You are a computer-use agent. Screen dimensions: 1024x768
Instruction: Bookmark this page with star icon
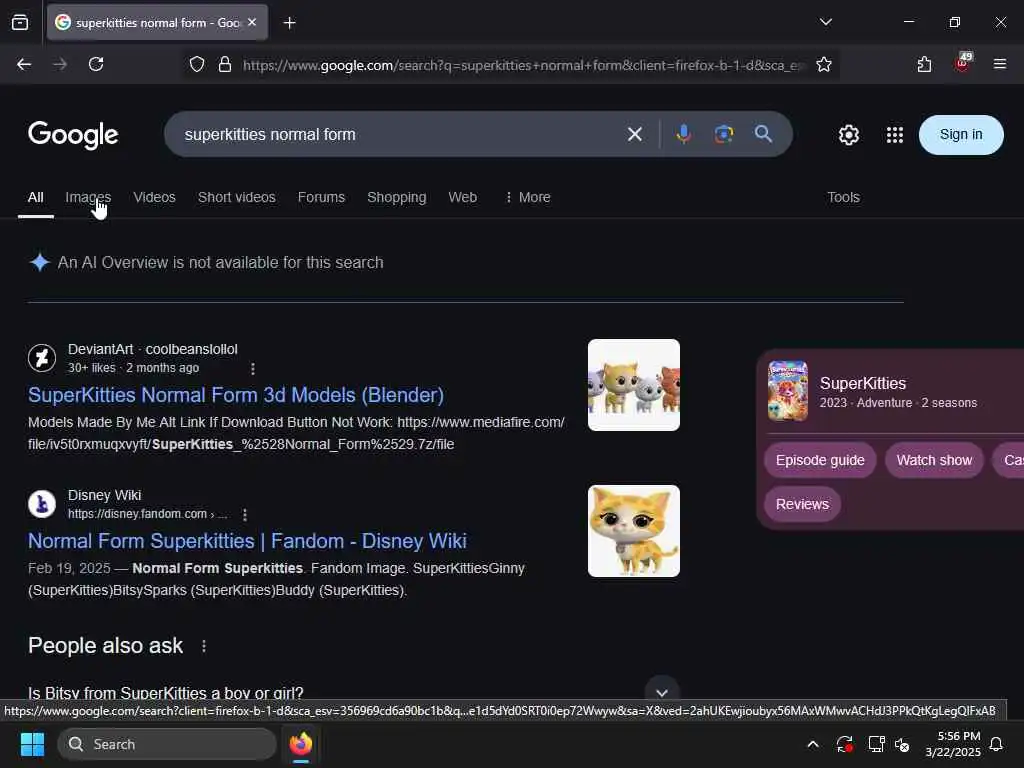(824, 65)
